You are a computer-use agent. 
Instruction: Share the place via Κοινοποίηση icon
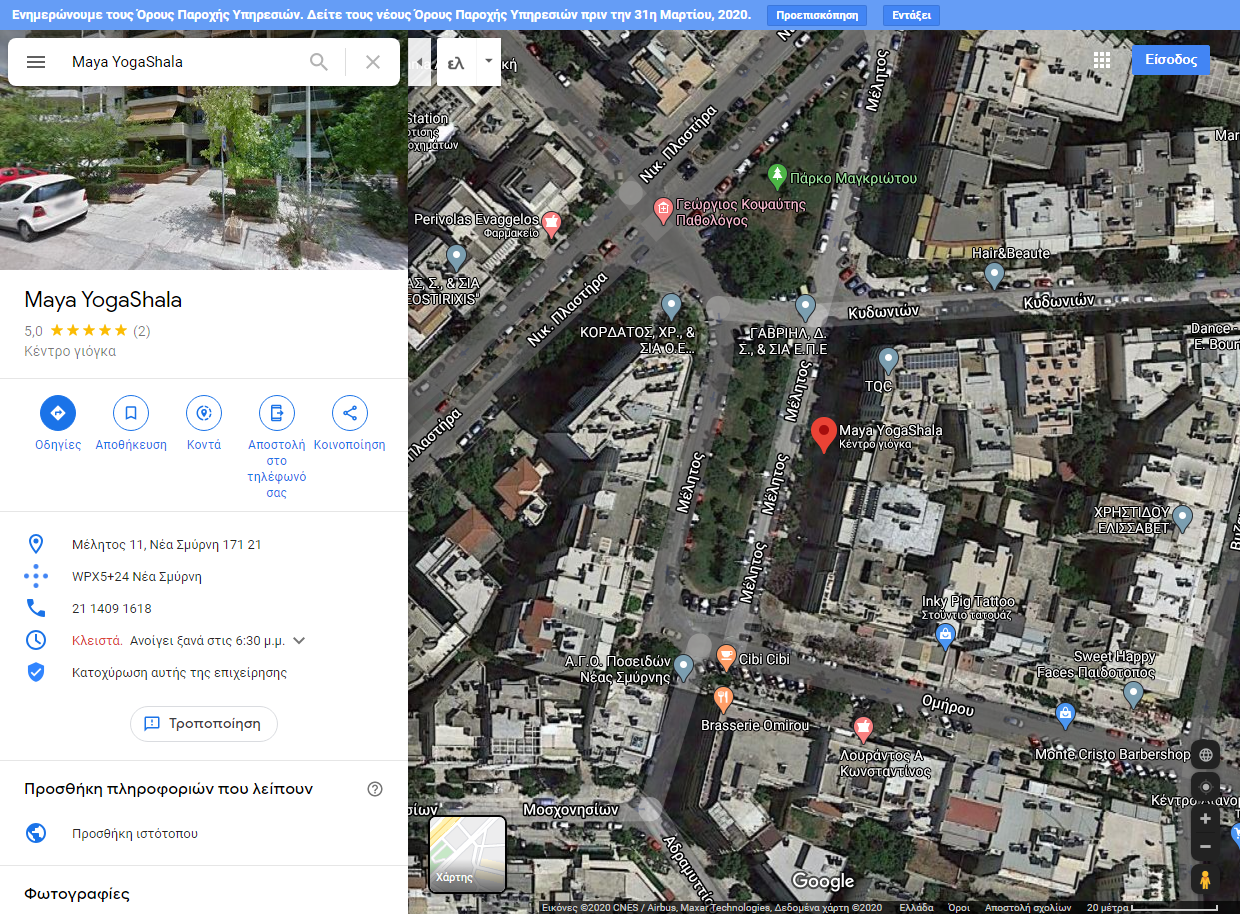[350, 413]
